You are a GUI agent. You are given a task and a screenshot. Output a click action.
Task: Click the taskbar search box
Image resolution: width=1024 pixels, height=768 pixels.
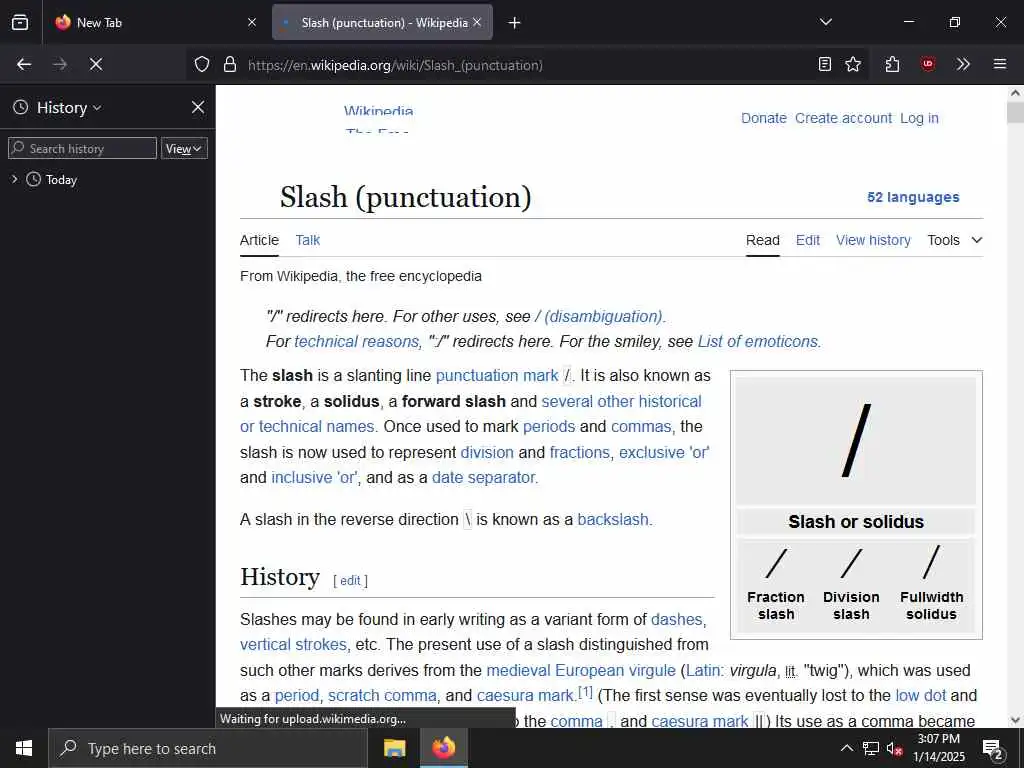pos(208,748)
